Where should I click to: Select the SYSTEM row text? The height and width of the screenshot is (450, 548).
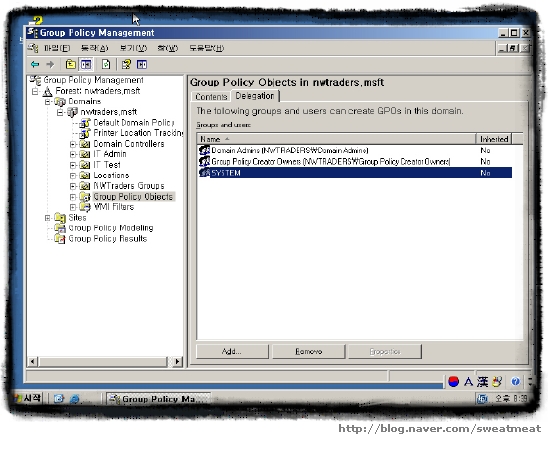[226, 173]
